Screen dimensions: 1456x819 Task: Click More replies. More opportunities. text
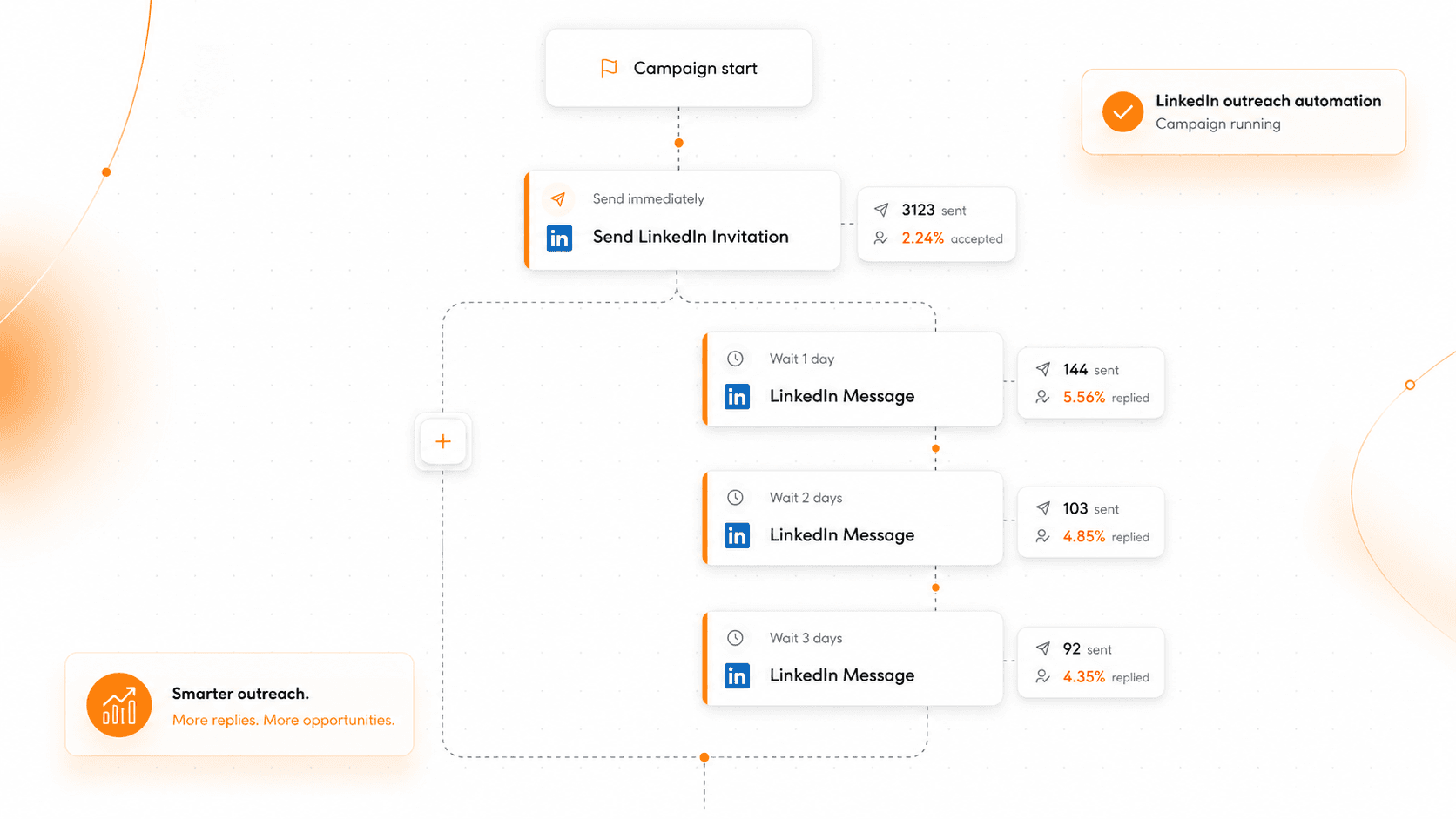point(283,720)
